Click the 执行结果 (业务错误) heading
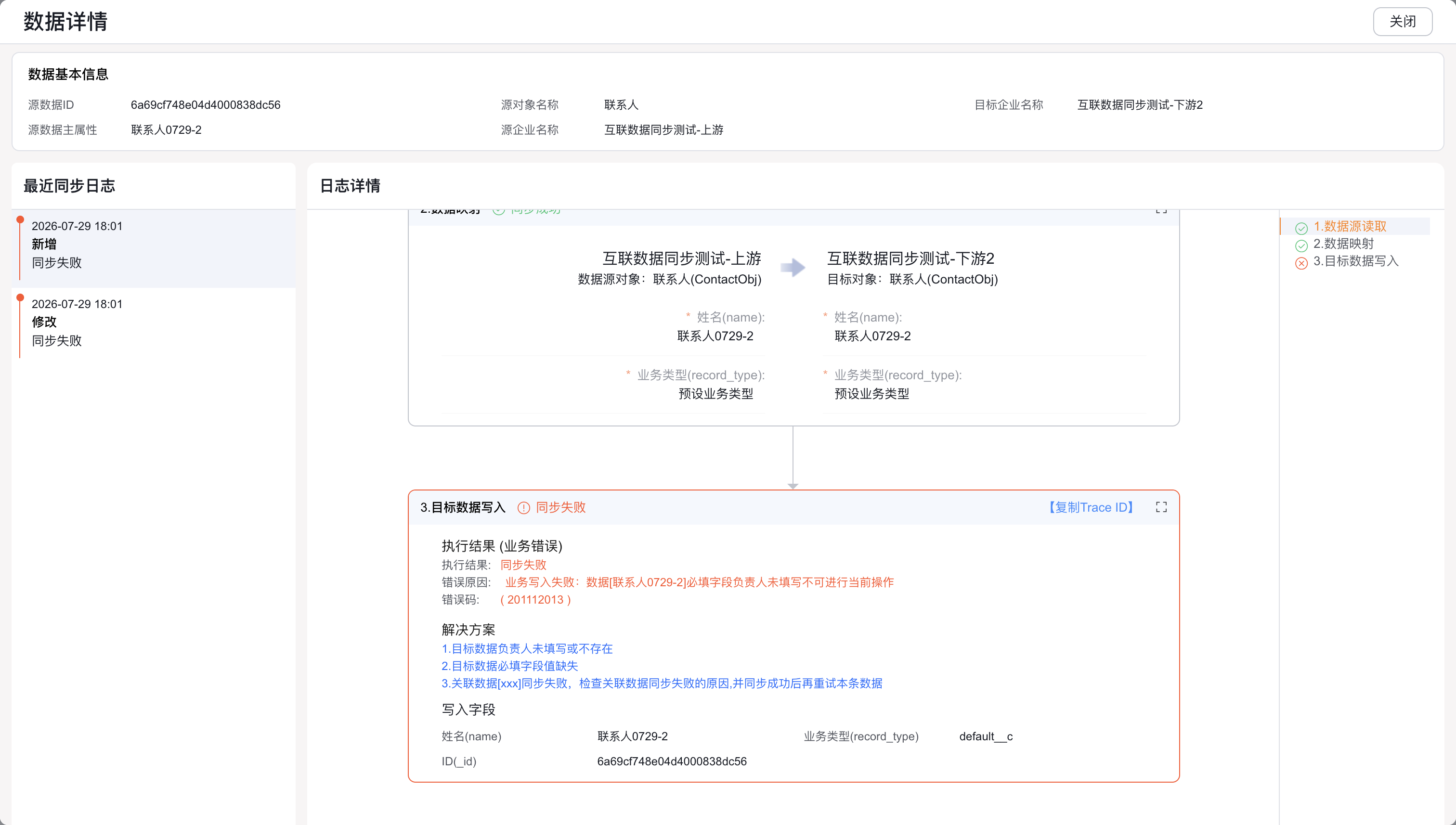This screenshot has width=1456, height=825. tap(502, 546)
